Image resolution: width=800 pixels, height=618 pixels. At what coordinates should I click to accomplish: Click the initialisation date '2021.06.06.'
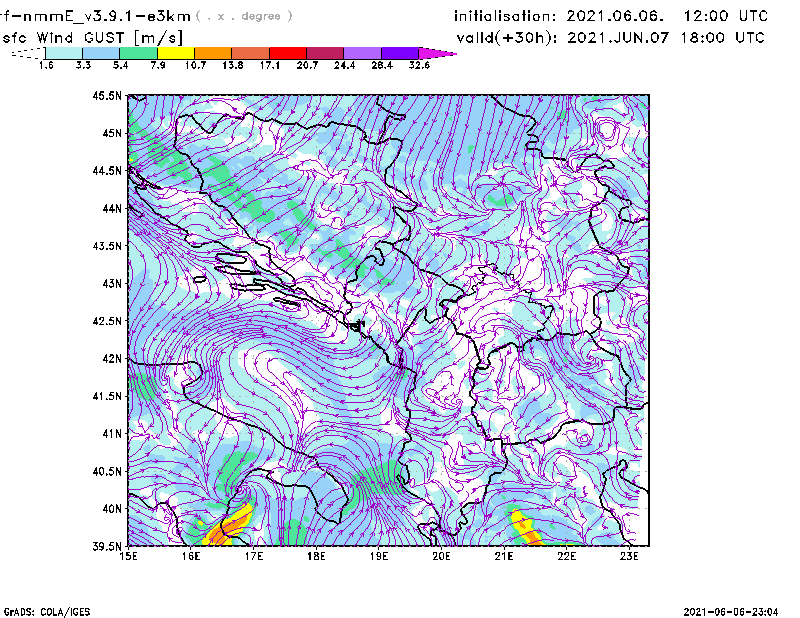(x=615, y=16)
